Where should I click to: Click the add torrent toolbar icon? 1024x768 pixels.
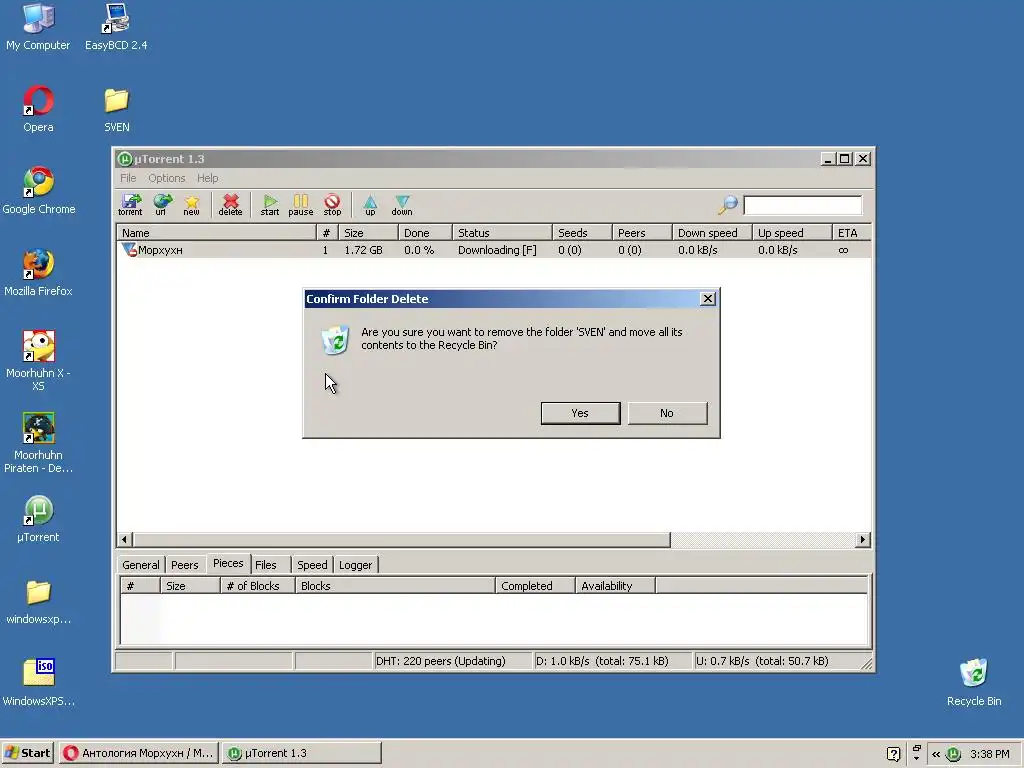[130, 204]
